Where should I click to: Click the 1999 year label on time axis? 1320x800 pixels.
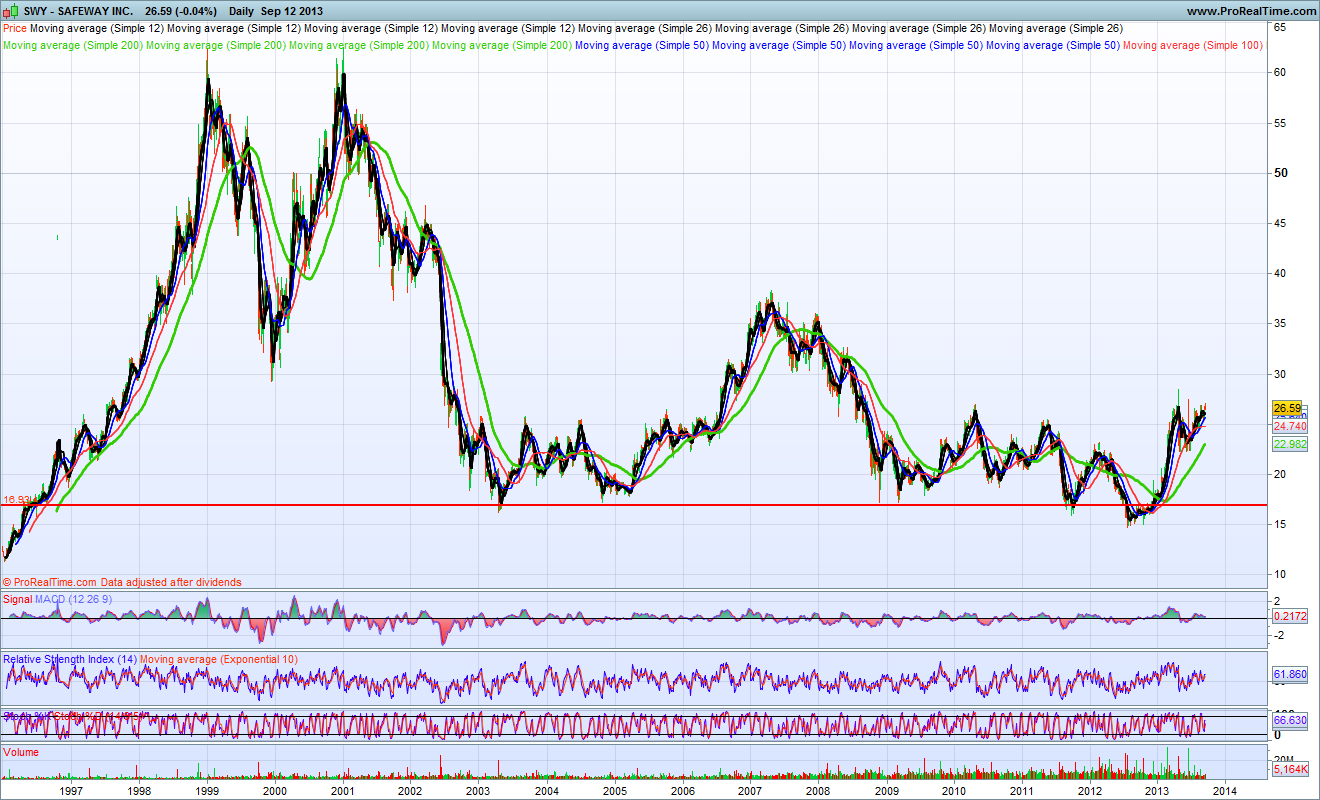coord(208,791)
